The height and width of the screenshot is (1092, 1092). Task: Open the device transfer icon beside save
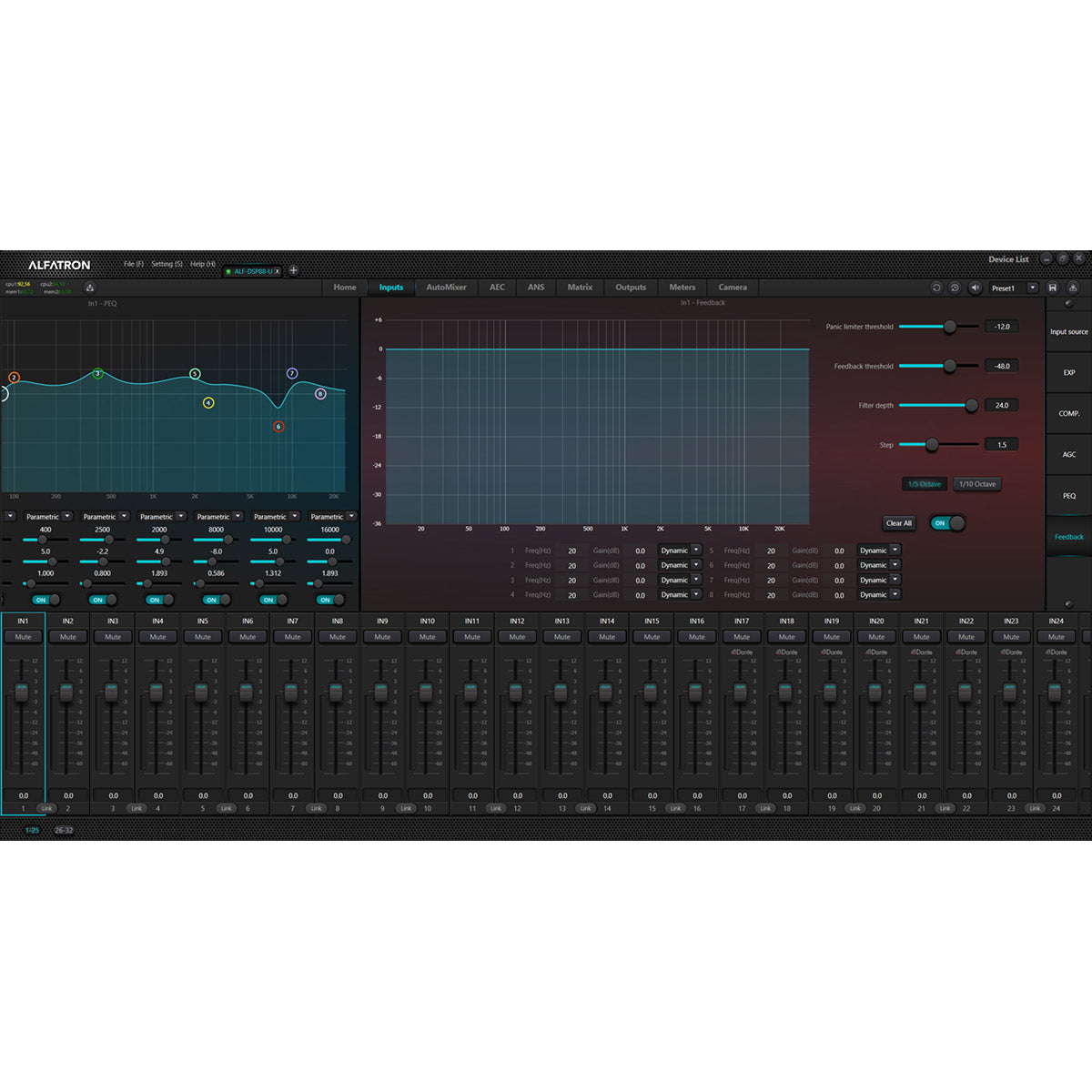[1072, 288]
